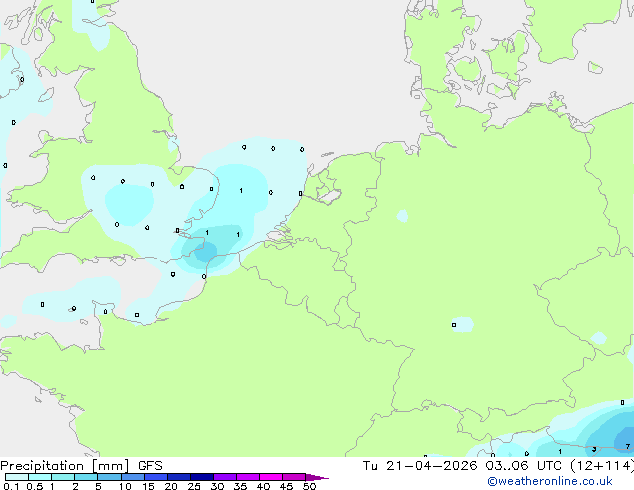Screen dimensions: 634x490
Task: Click the 25–30 mm navy legend swatch
Action: click(202, 477)
